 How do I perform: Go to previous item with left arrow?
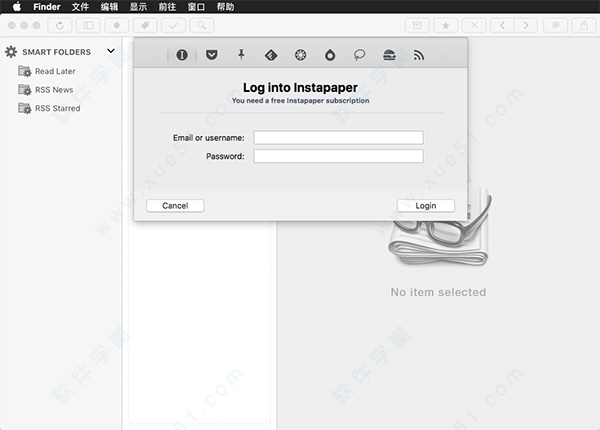coord(502,25)
